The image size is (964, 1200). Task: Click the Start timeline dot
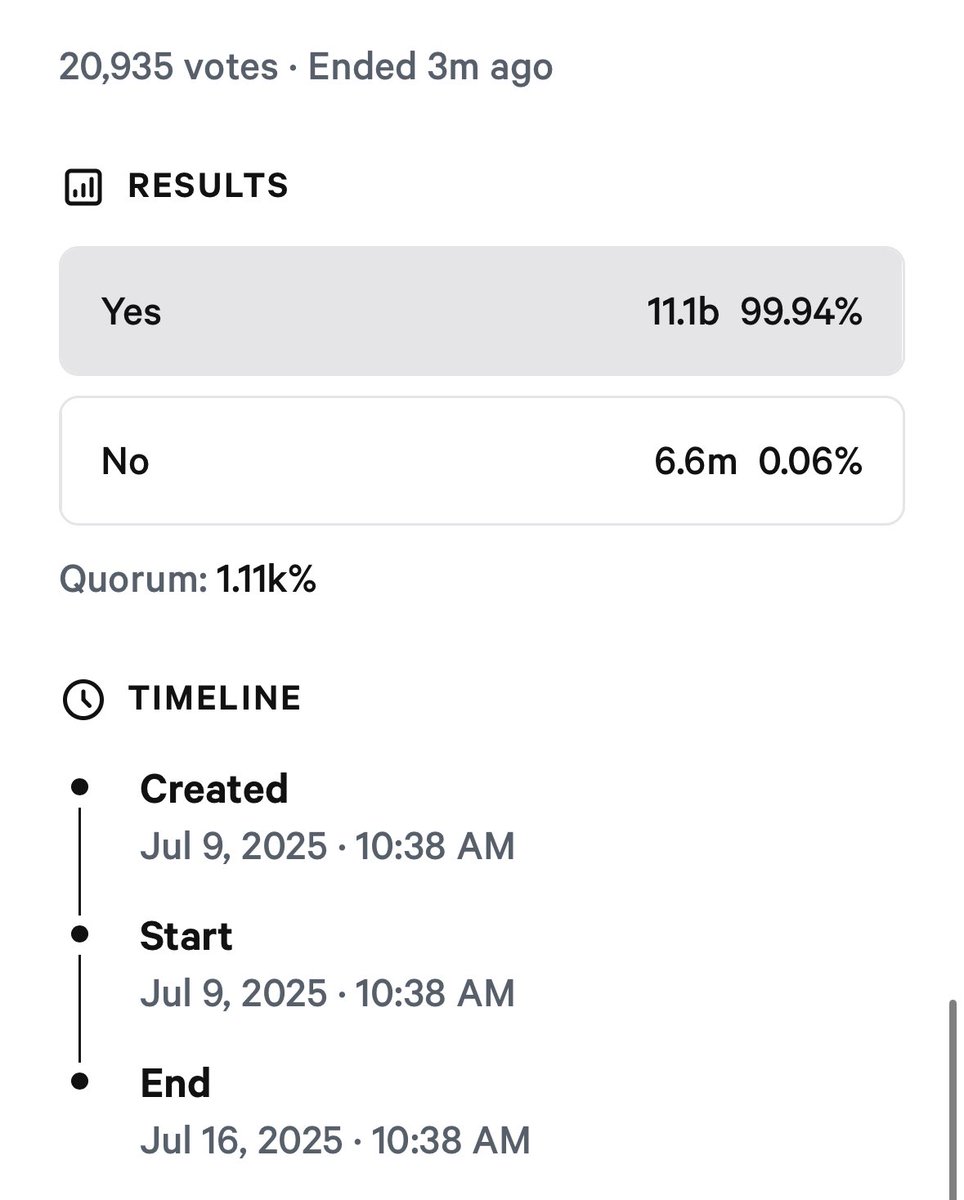click(x=81, y=934)
